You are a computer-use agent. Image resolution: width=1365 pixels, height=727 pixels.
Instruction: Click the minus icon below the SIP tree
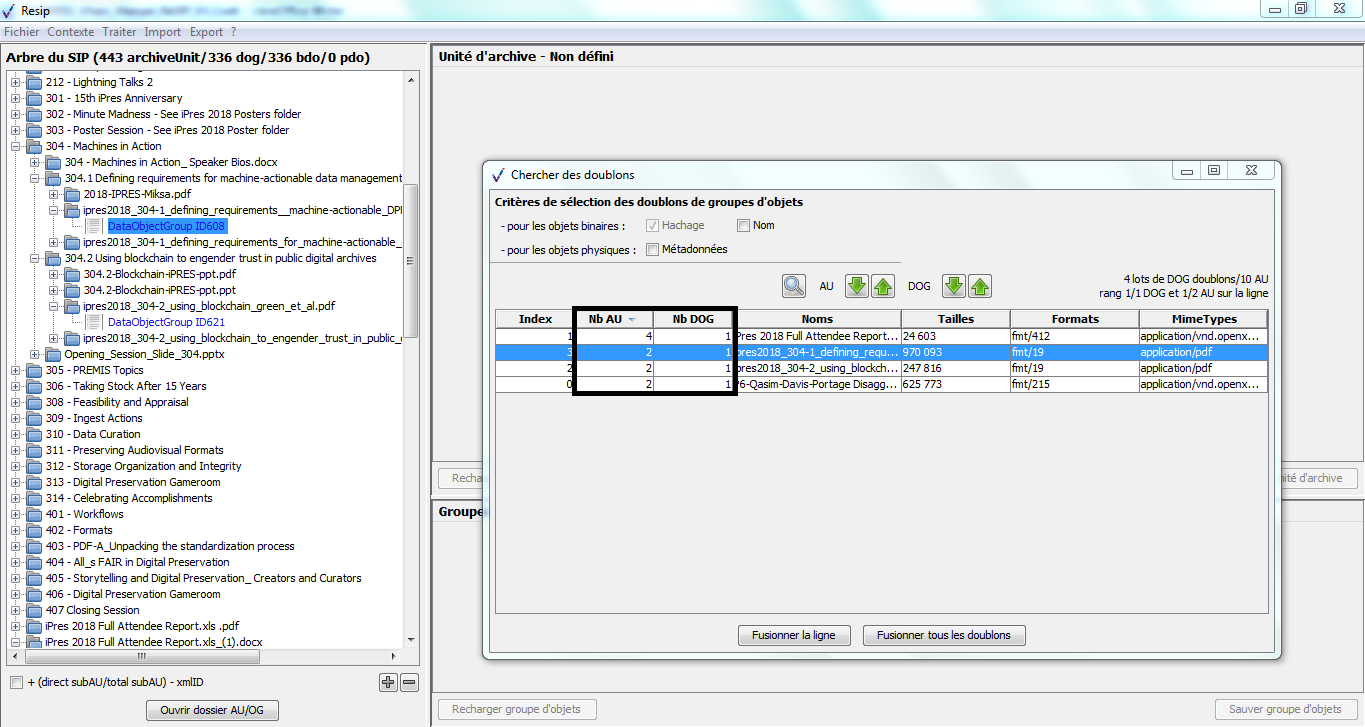pos(409,683)
